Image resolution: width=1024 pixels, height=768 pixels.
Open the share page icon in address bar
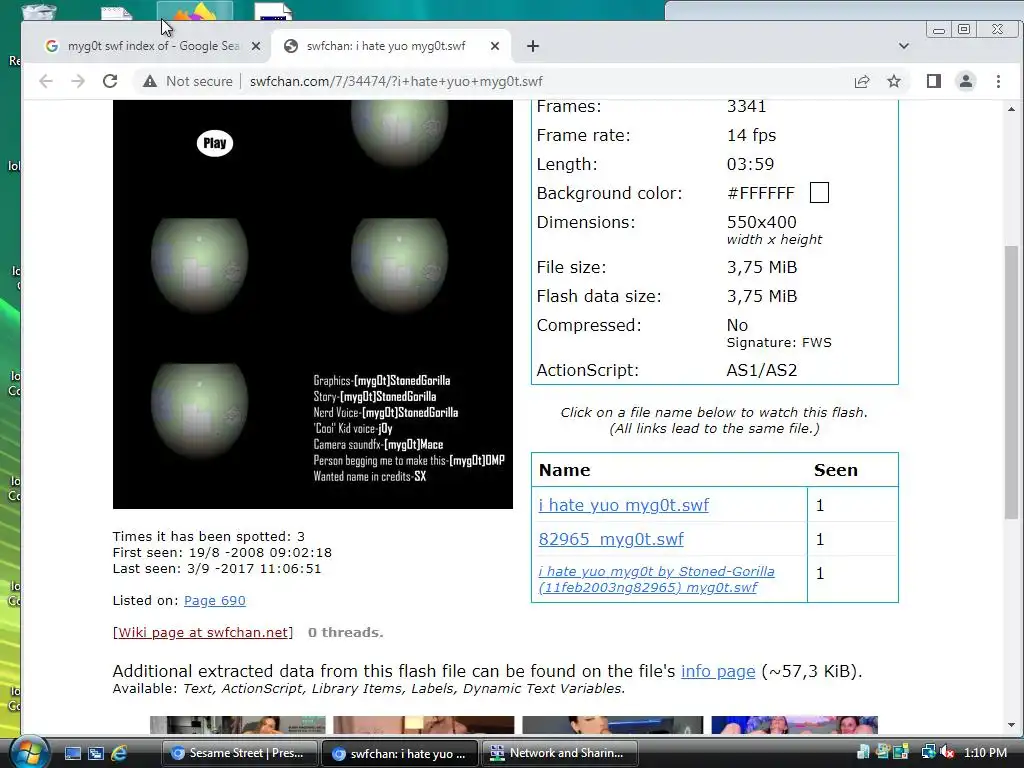(862, 81)
